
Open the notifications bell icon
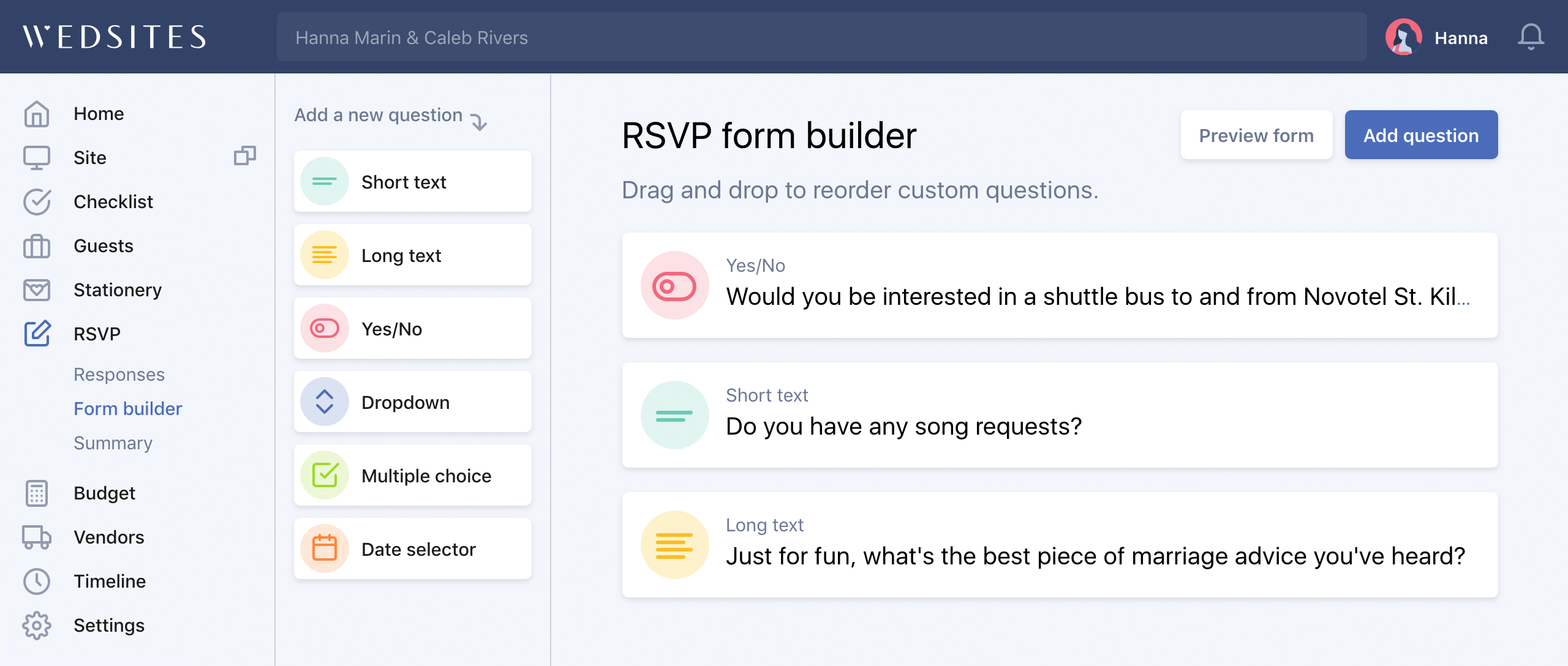[x=1531, y=37]
